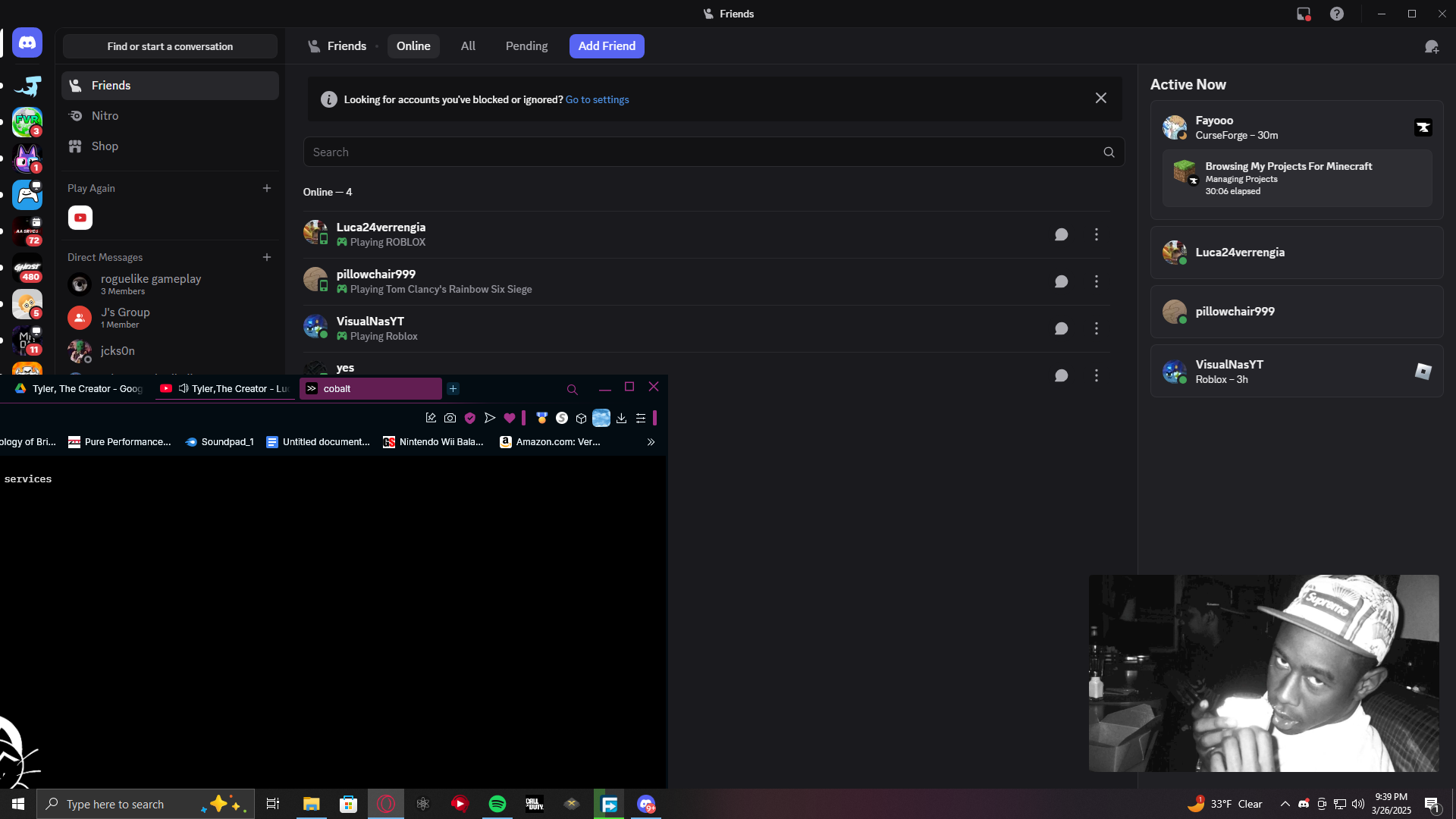Click the taskbar volume speaker icon

[1357, 804]
